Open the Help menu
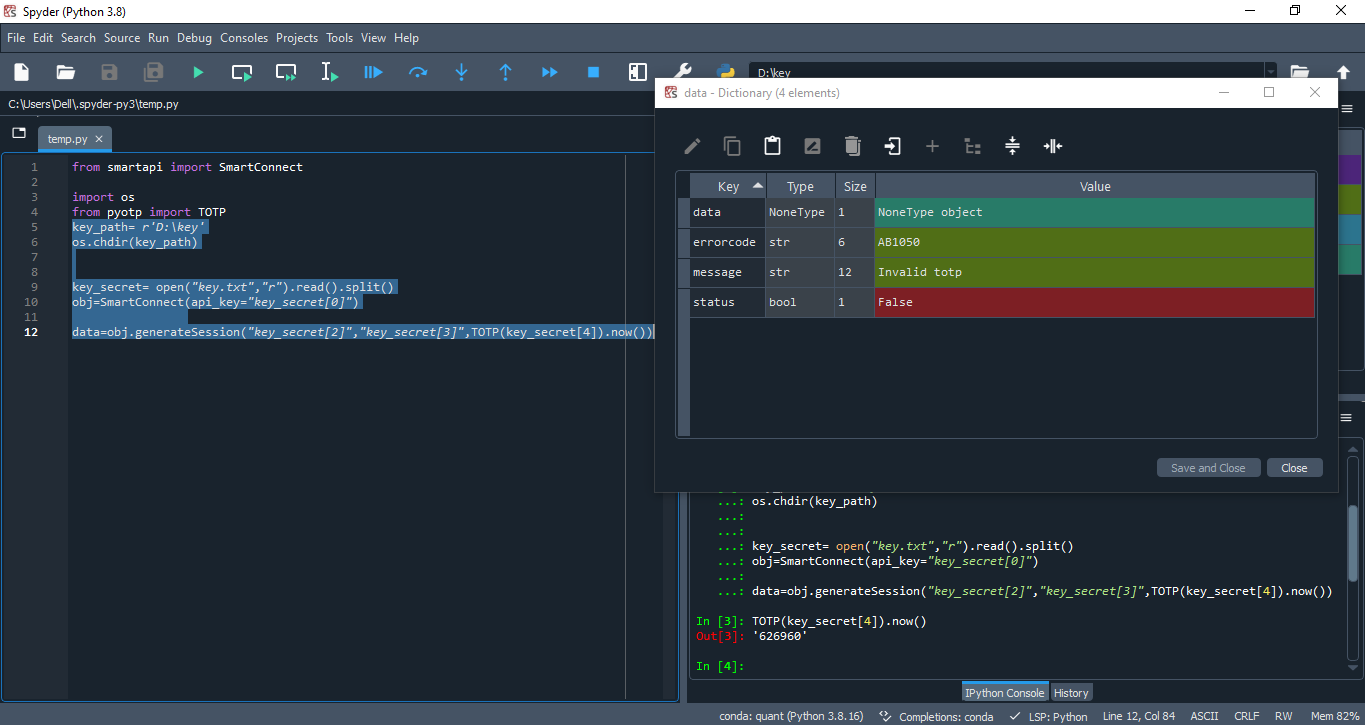Viewport: 1365px width, 725px height. pos(407,38)
